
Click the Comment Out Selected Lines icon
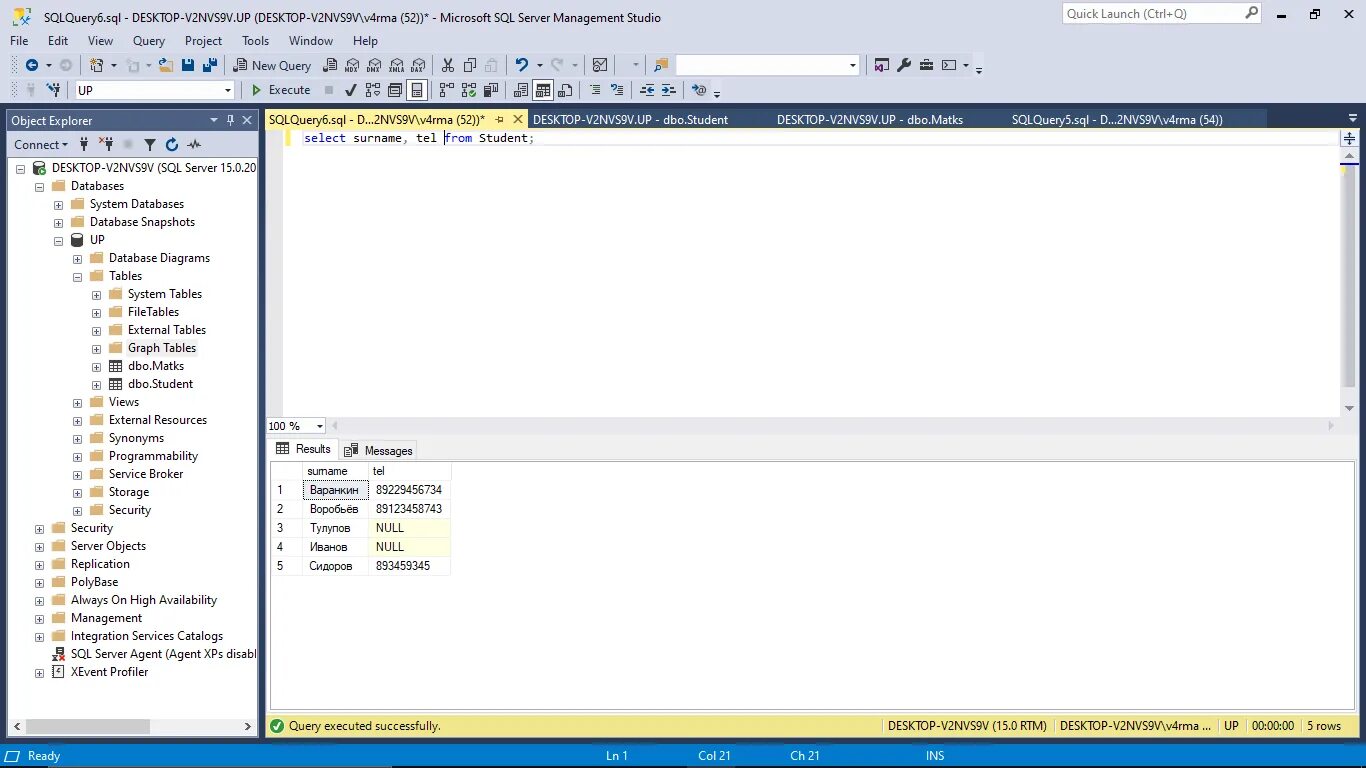(x=595, y=90)
